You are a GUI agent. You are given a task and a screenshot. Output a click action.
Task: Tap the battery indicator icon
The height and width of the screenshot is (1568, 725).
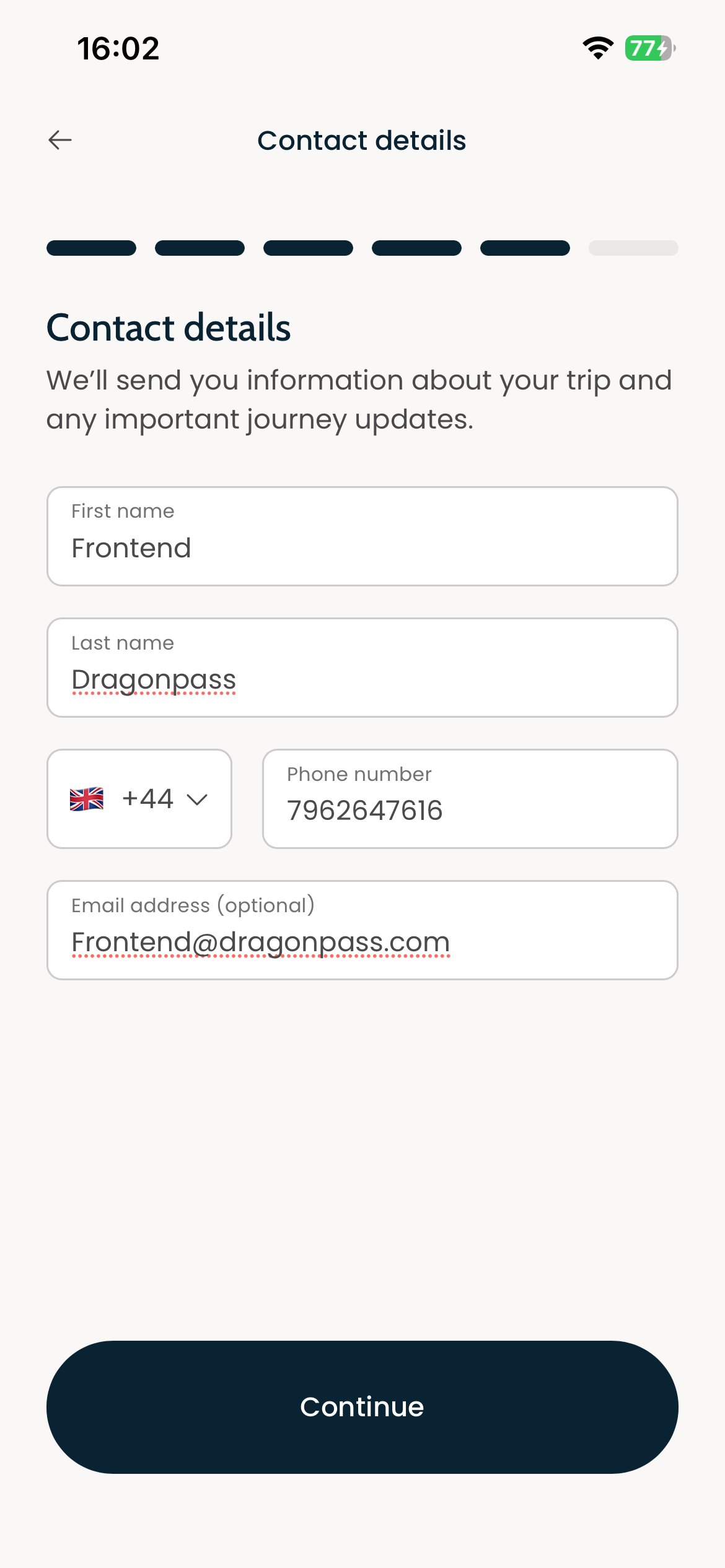click(650, 48)
